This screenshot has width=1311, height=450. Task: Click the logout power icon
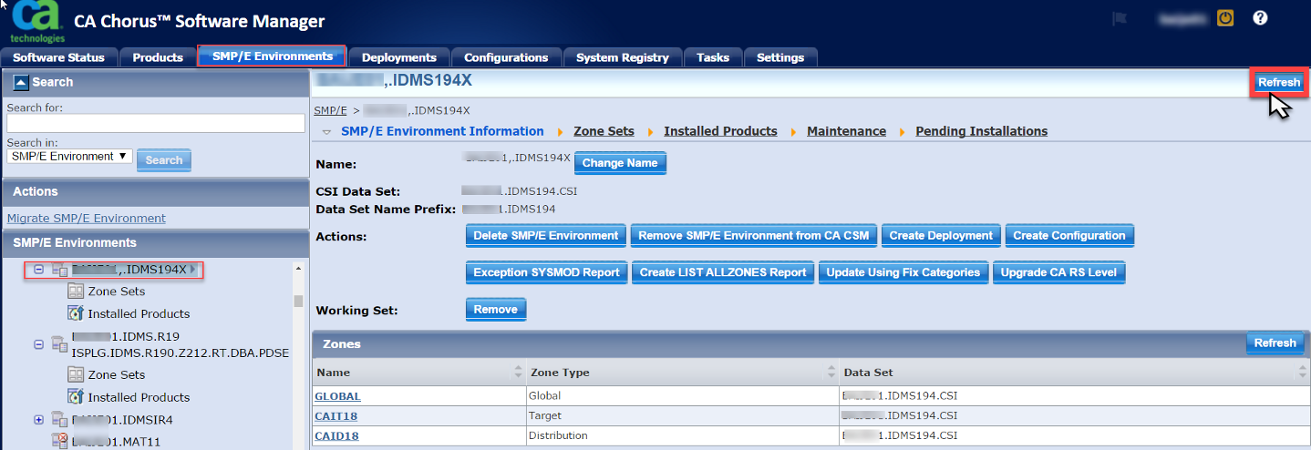click(1225, 18)
